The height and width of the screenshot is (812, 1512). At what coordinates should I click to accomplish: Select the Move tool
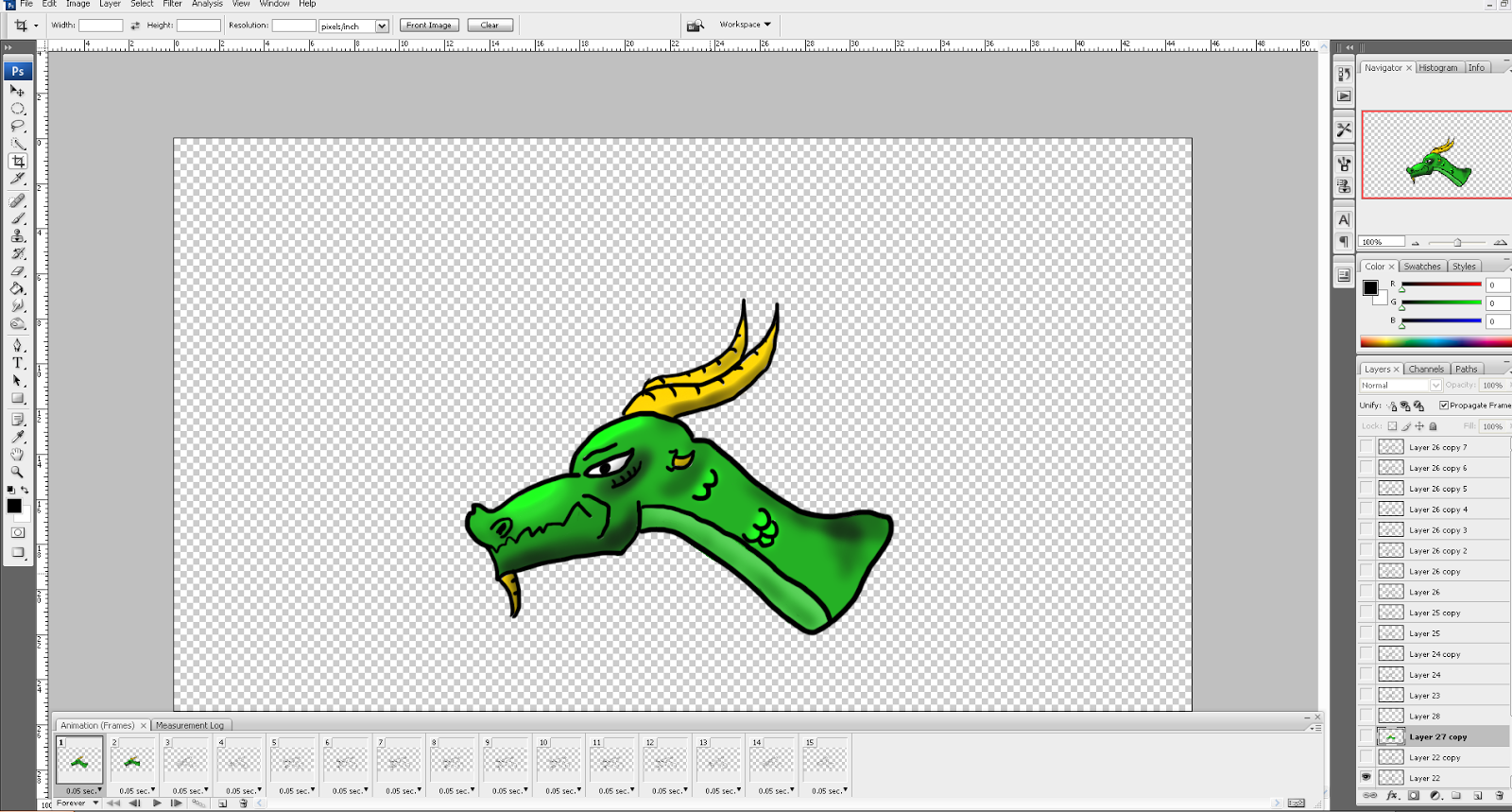(17, 91)
